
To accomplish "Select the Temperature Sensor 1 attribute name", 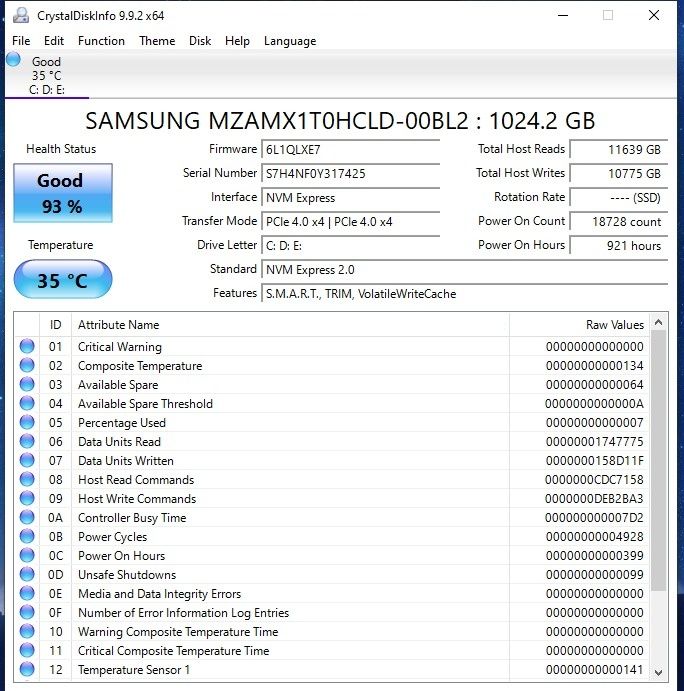I will 134,670.
